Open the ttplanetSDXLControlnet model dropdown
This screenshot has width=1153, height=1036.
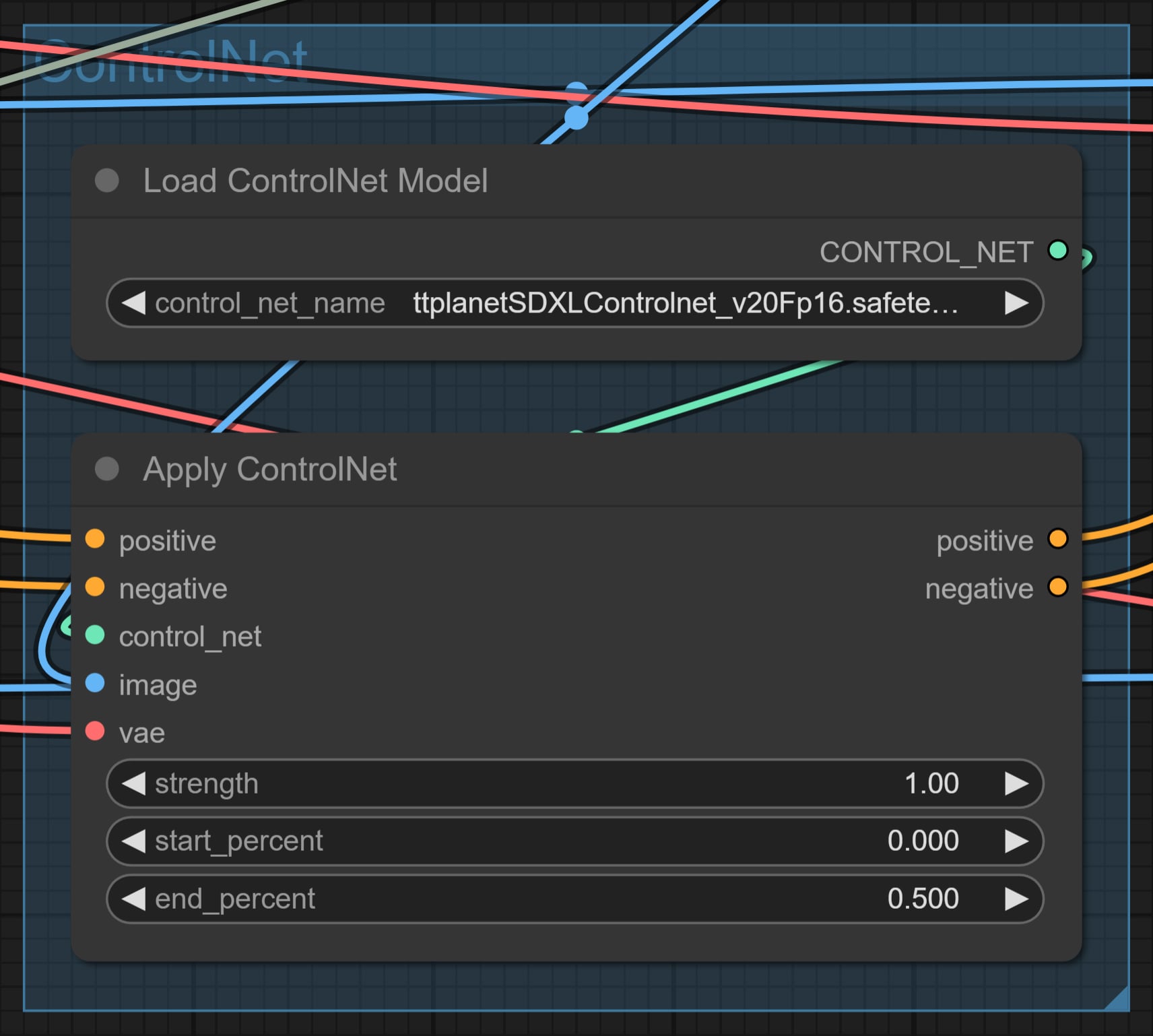click(575, 303)
